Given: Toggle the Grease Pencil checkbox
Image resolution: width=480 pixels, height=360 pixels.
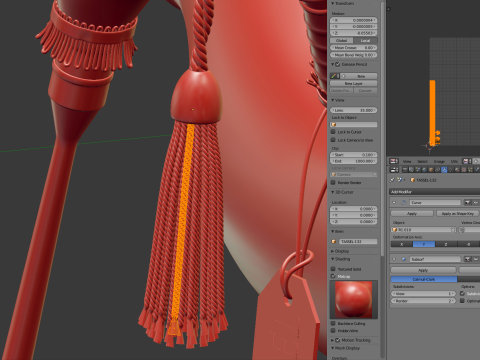Looking at the screenshot, I should pos(337,64).
